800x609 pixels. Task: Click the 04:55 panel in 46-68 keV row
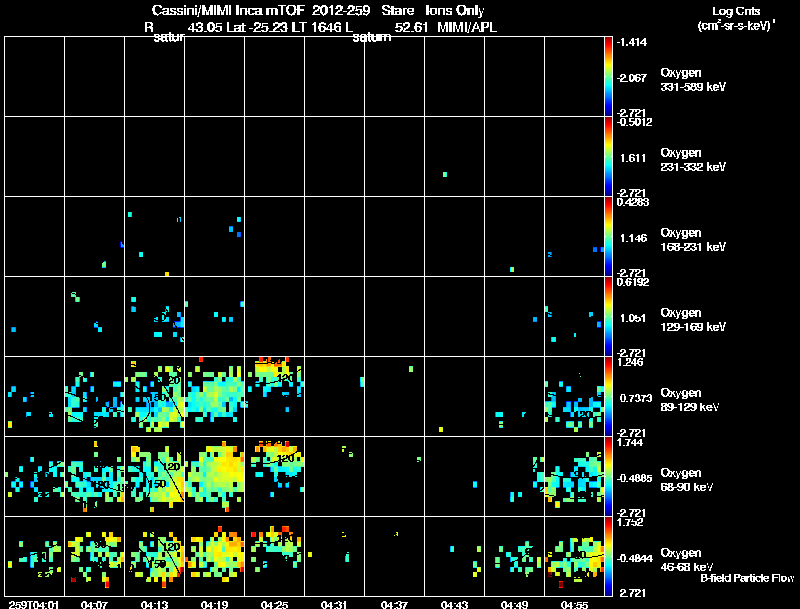click(574, 556)
